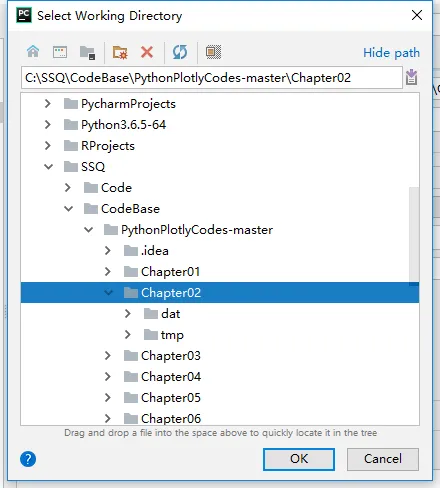Confirm selection with OK button
This screenshot has width=440, height=488.
pyautogui.click(x=299, y=459)
